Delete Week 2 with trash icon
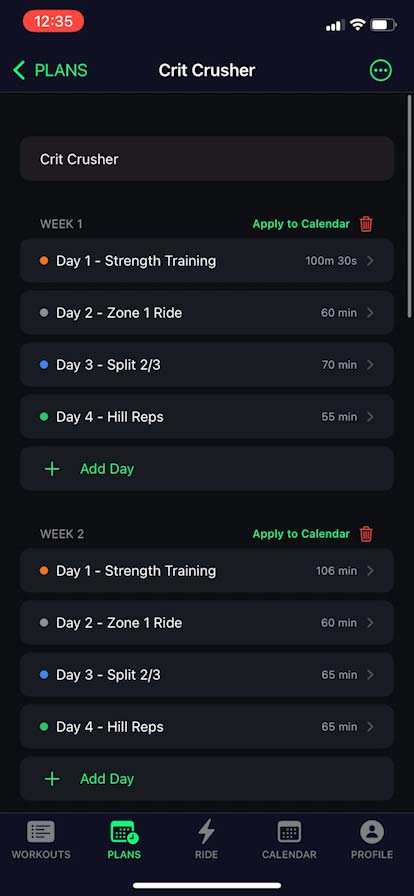This screenshot has width=414, height=896. (x=366, y=534)
